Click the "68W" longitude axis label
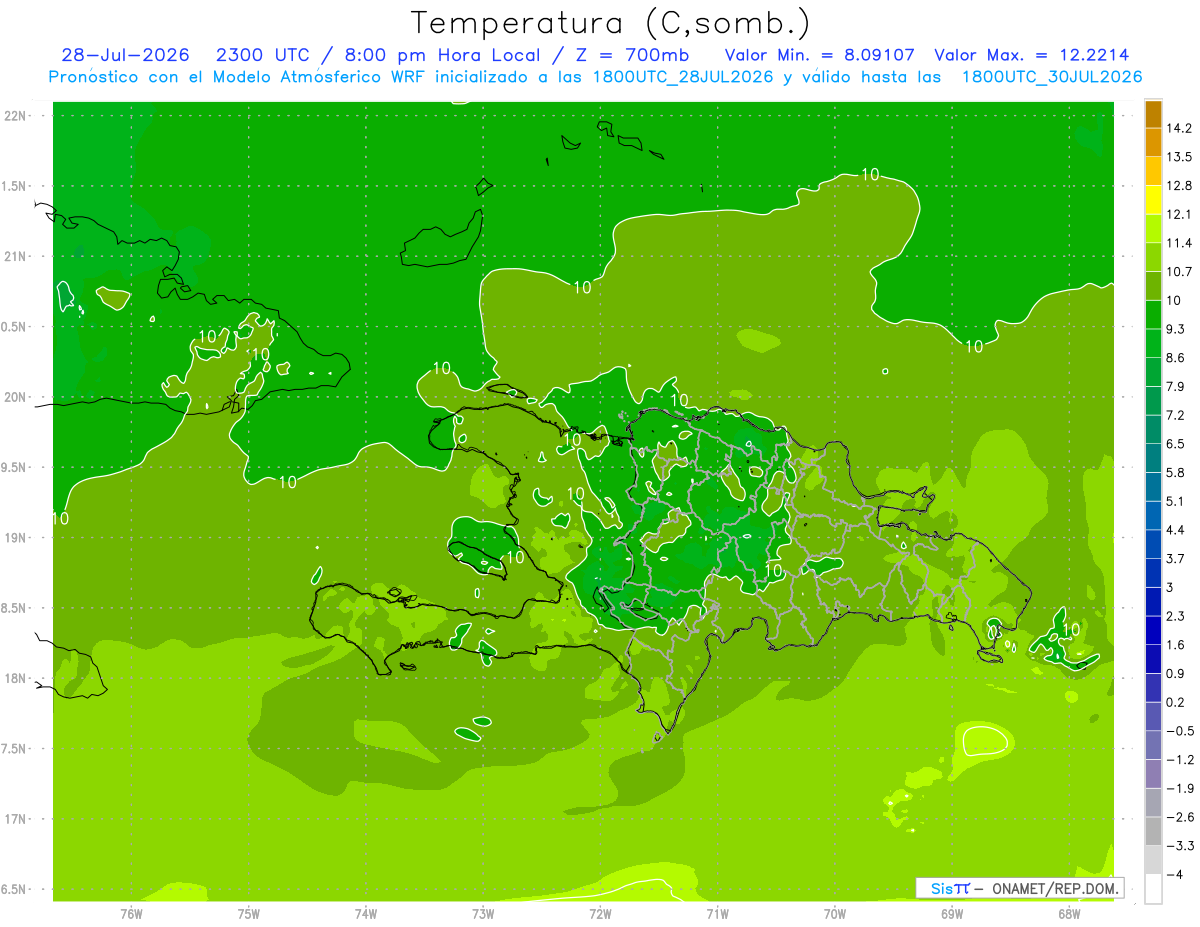The height and width of the screenshot is (927, 1200). [x=1068, y=913]
